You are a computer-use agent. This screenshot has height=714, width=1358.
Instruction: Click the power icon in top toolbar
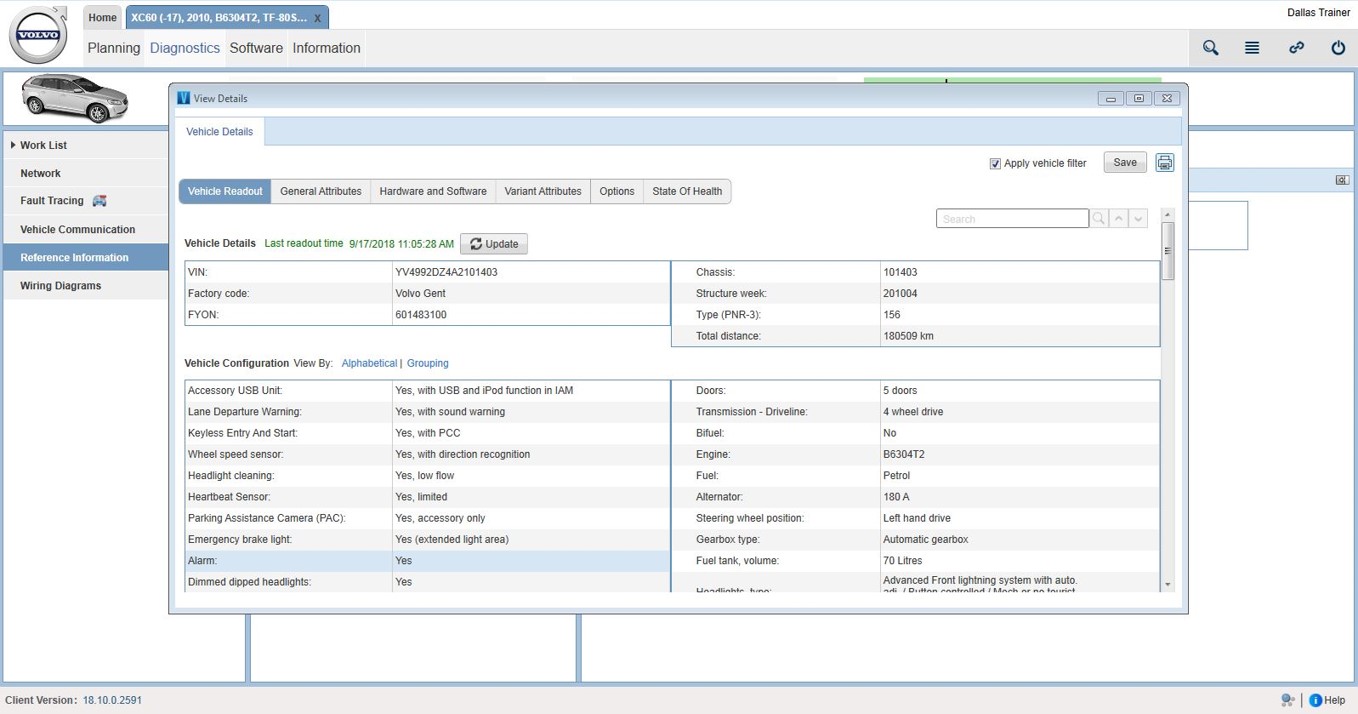[1338, 48]
